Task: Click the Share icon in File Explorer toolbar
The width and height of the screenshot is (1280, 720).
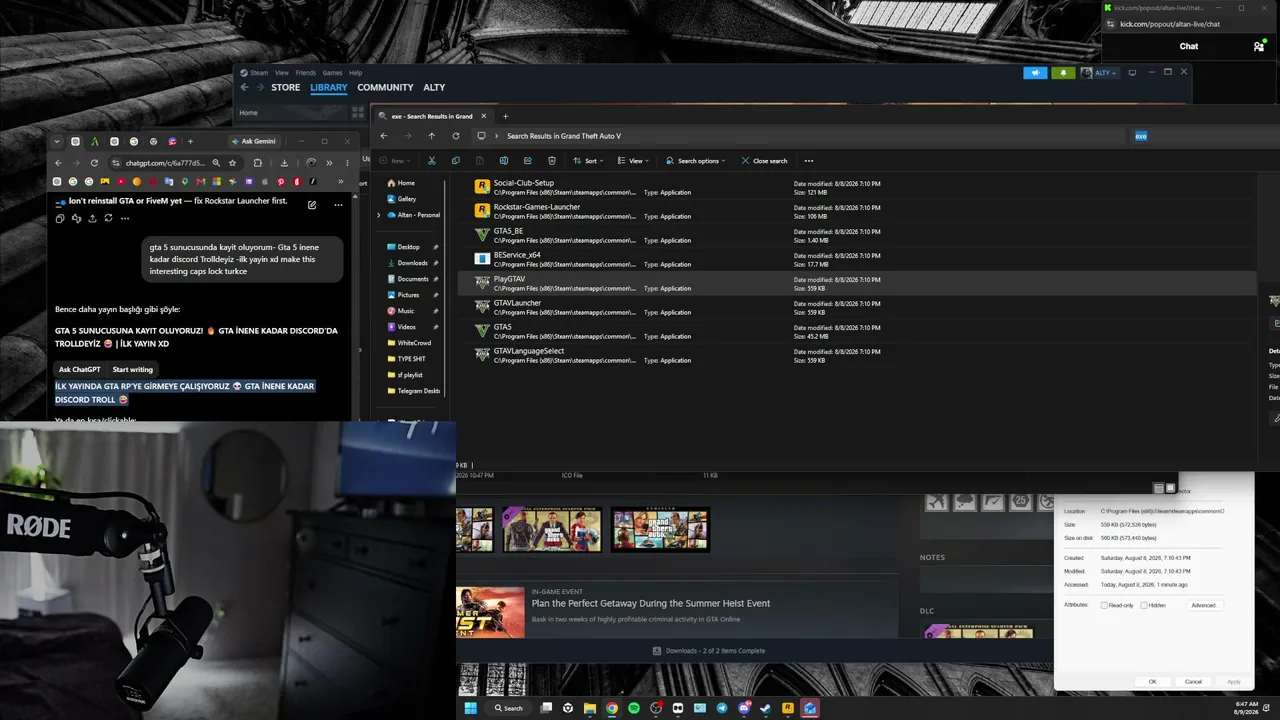Action: click(x=527, y=161)
